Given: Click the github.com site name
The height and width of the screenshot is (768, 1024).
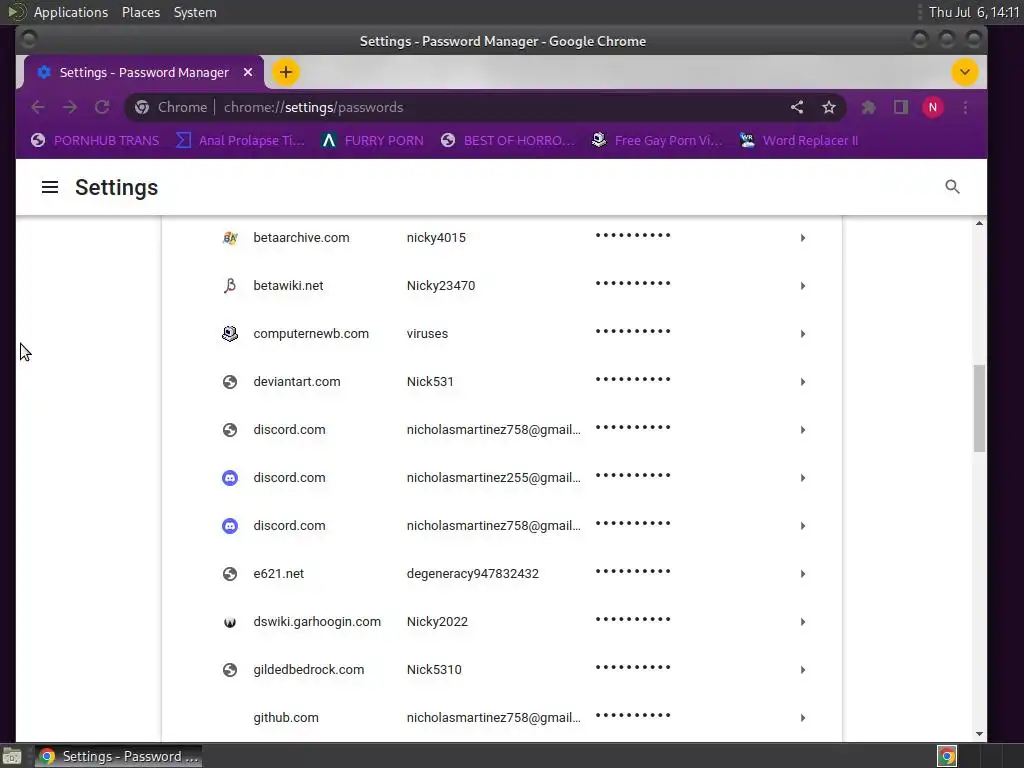Looking at the screenshot, I should point(286,718).
